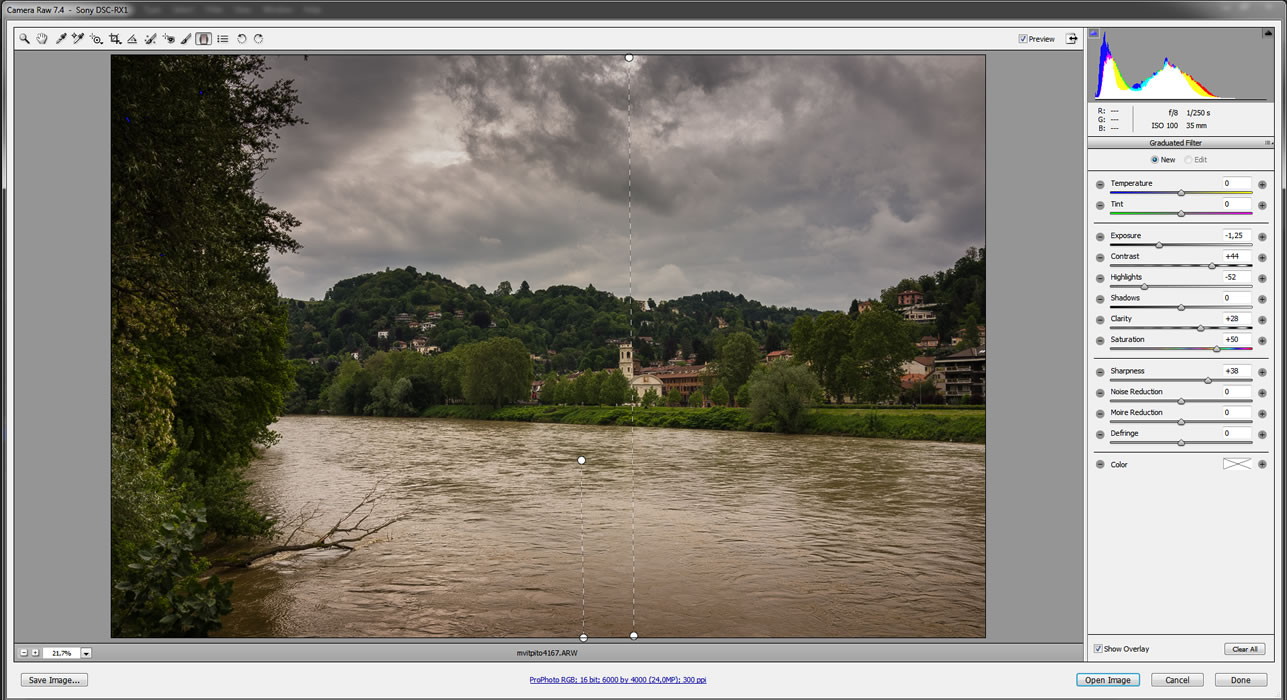Select the Red Eye Removal tool

tap(168, 39)
